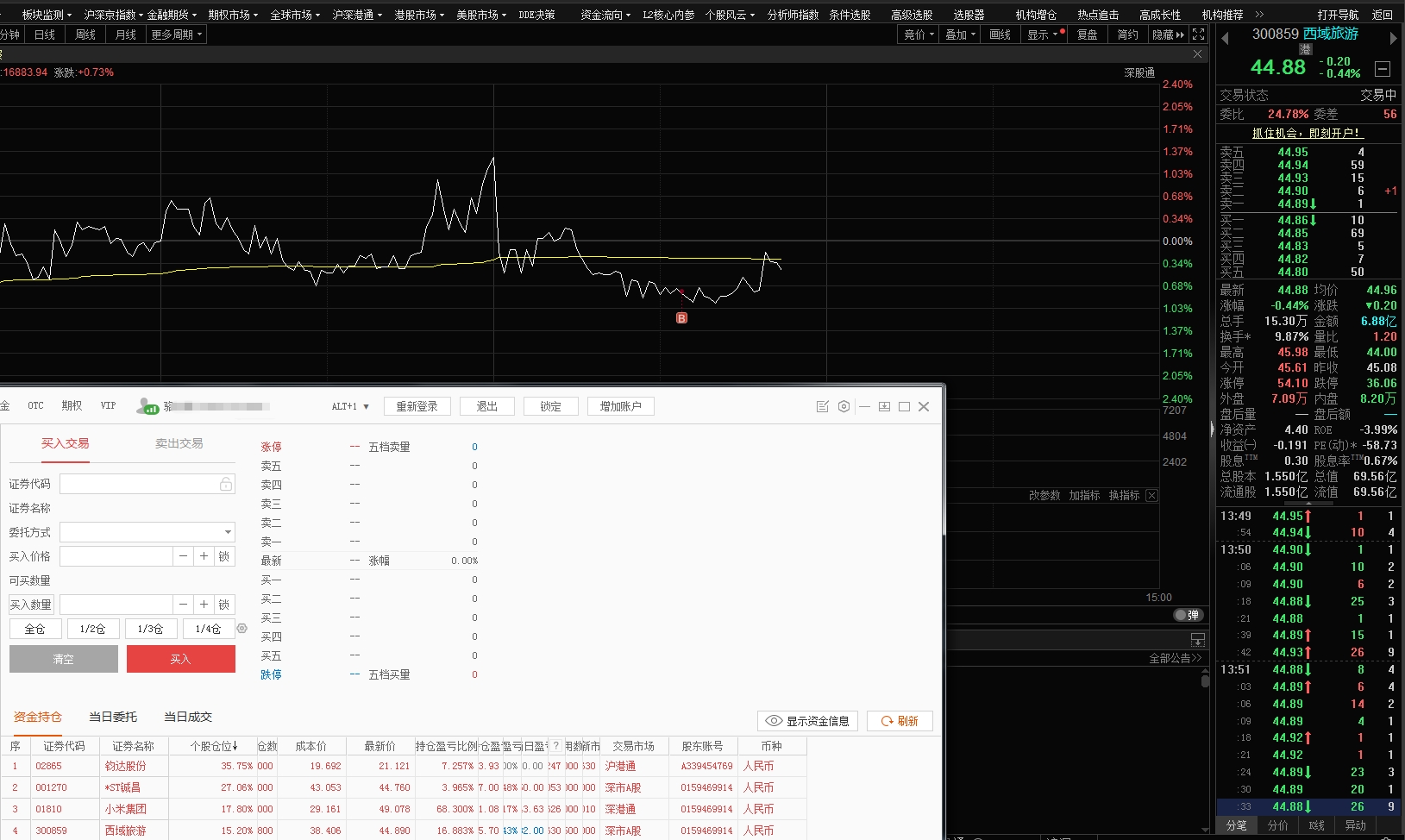Click the edit note icon in the trade window title bar
The image size is (1405, 840).
pyautogui.click(x=823, y=406)
